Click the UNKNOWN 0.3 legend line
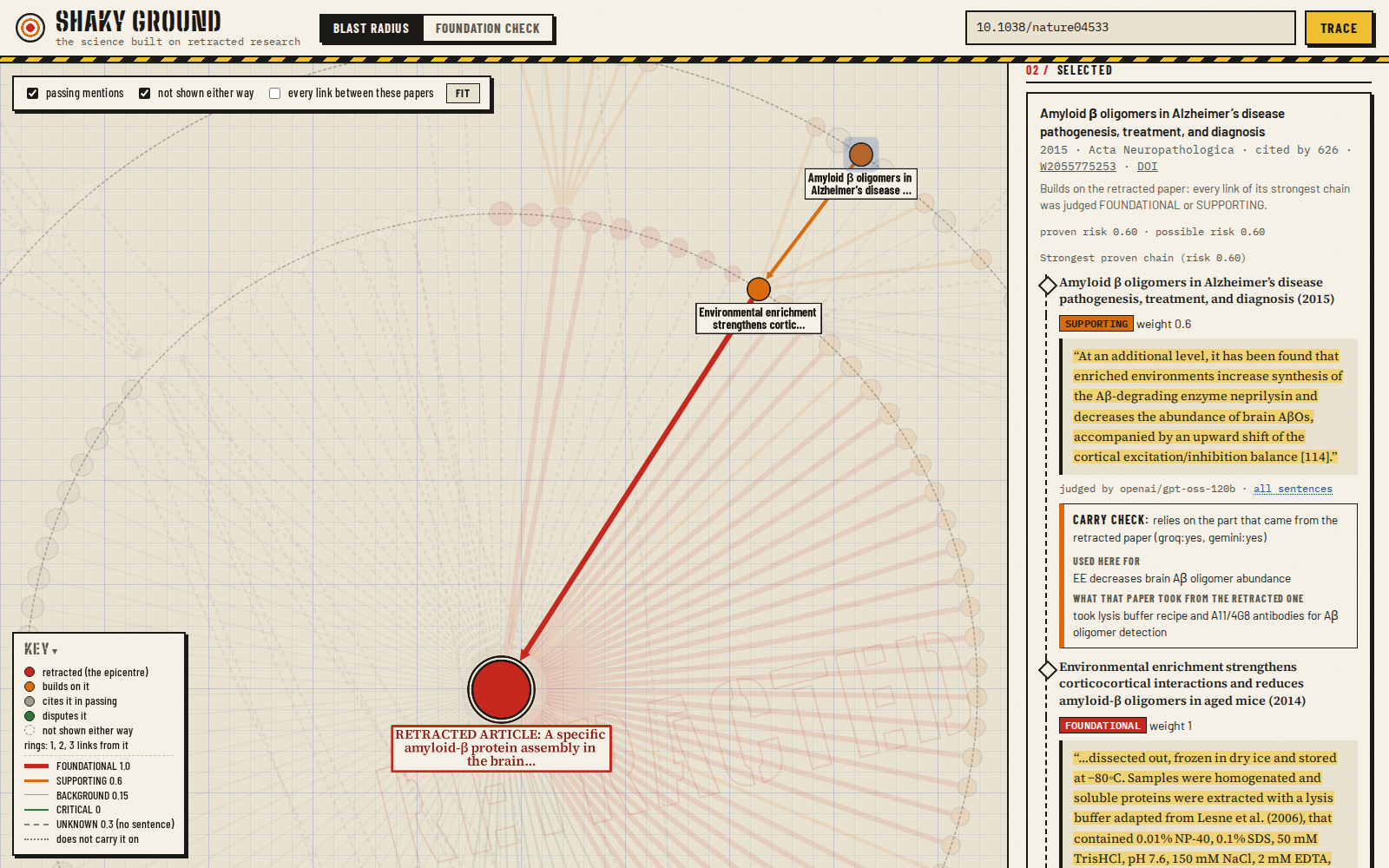The image size is (1389, 868). click(x=36, y=825)
